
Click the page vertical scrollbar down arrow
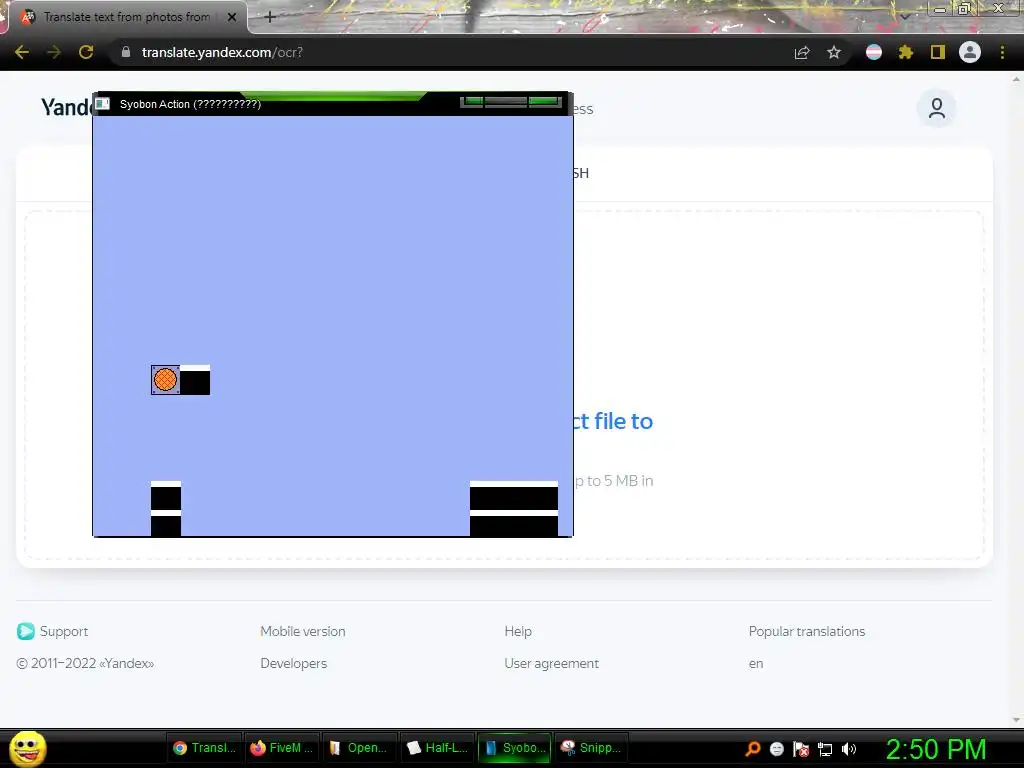[x=1016, y=720]
